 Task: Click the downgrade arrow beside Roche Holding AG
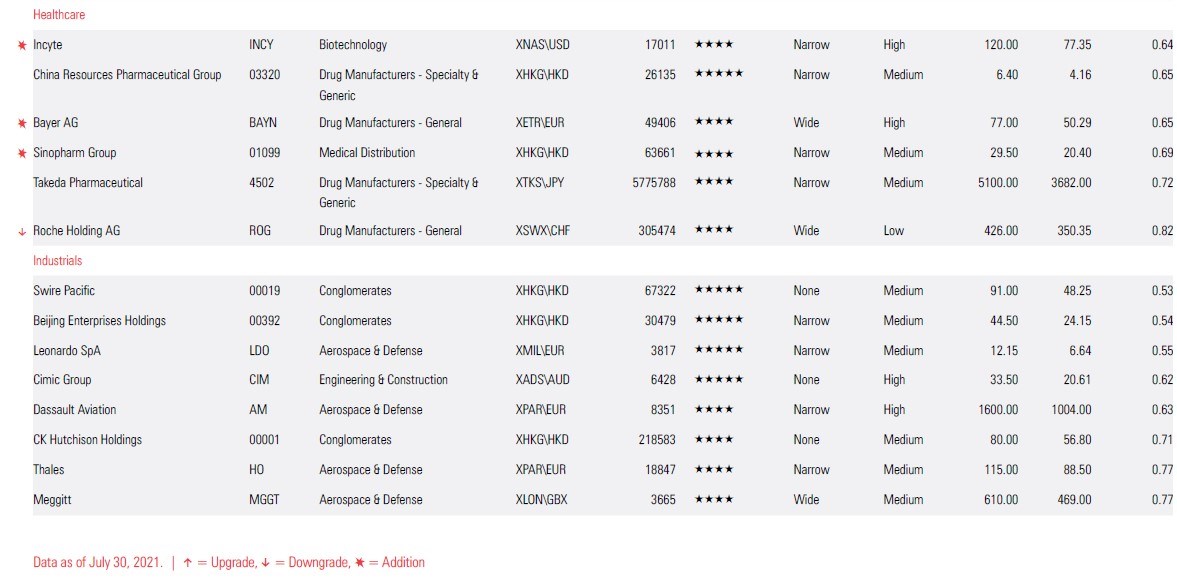click(22, 231)
